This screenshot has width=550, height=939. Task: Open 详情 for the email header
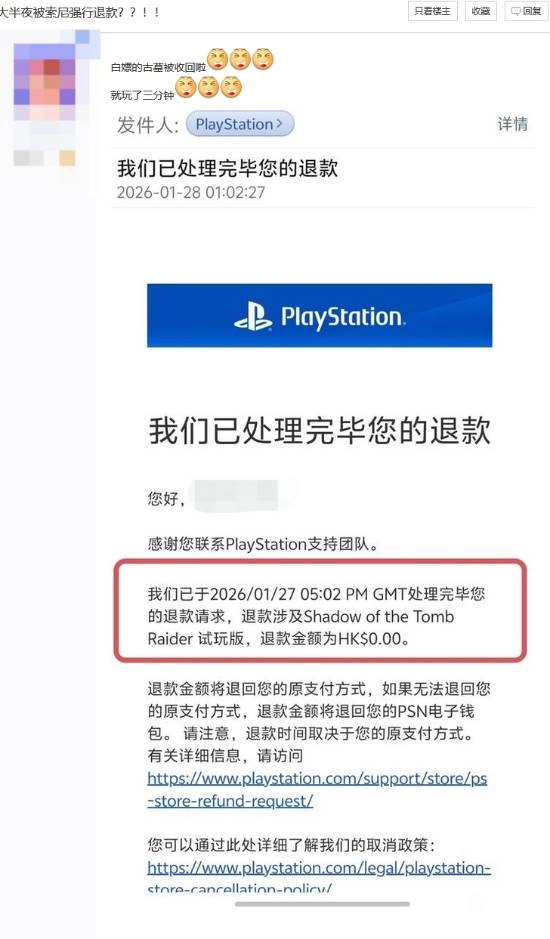pyautogui.click(x=513, y=124)
